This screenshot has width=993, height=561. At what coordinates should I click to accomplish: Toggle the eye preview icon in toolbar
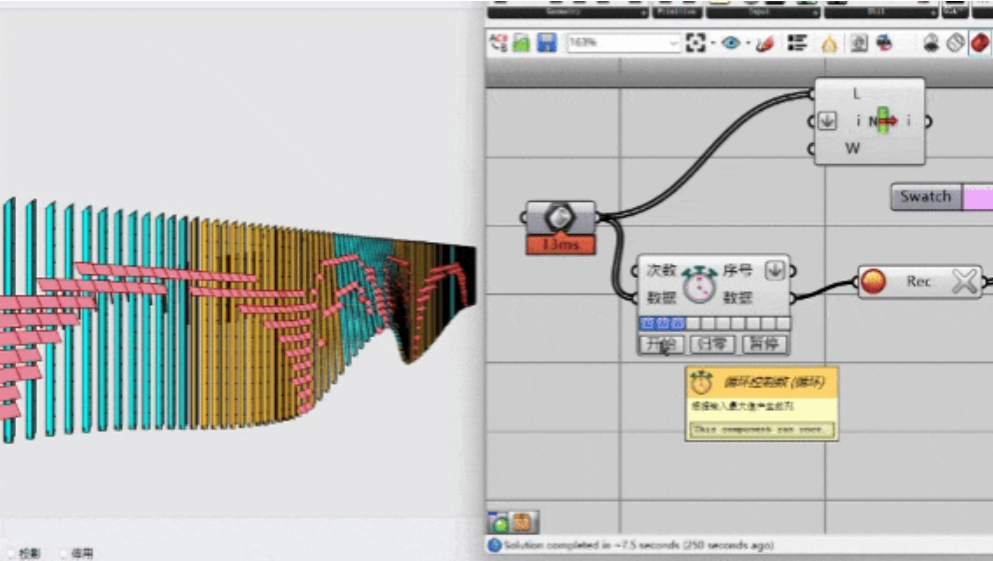tap(731, 43)
